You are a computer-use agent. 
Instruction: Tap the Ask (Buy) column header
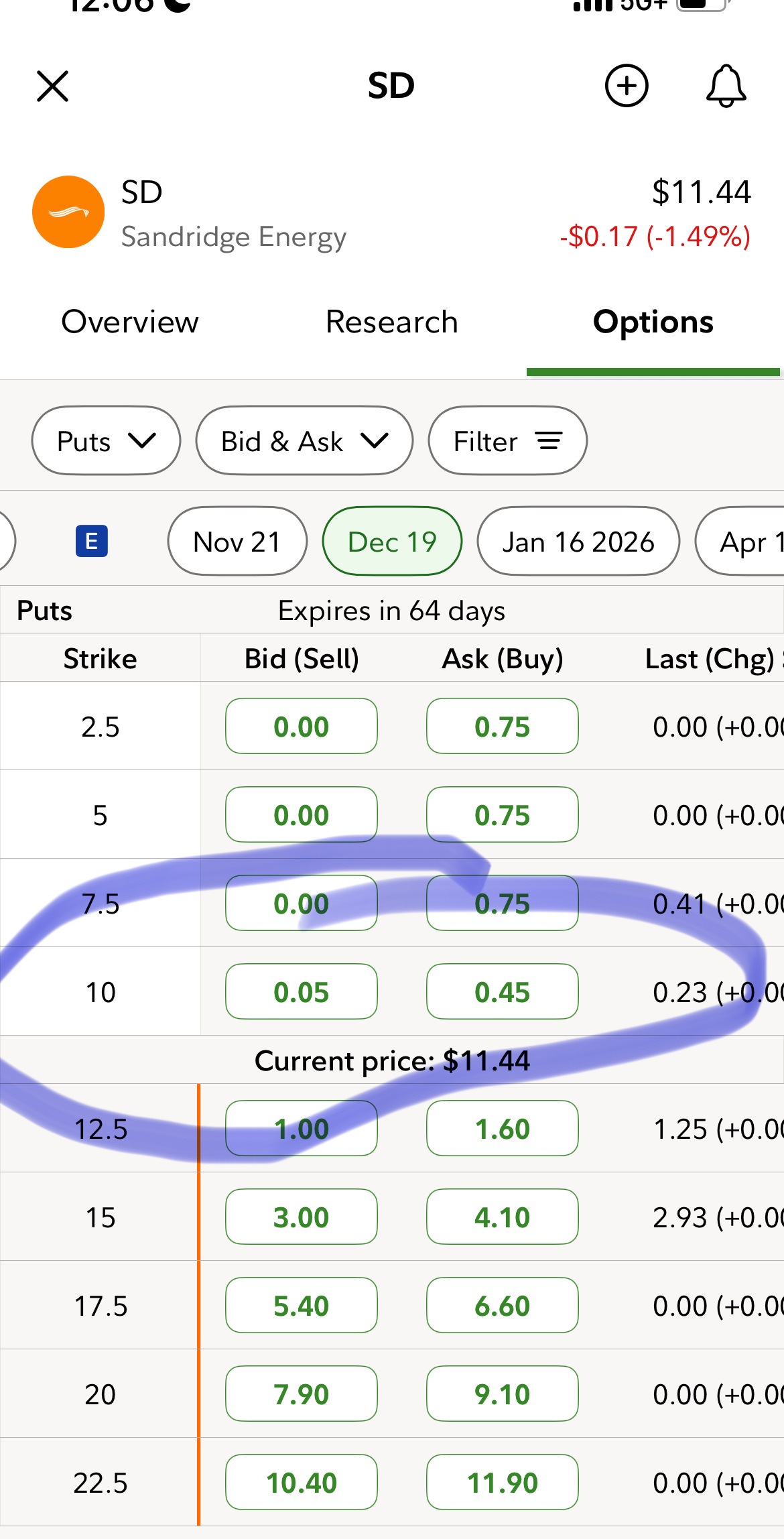click(x=503, y=658)
